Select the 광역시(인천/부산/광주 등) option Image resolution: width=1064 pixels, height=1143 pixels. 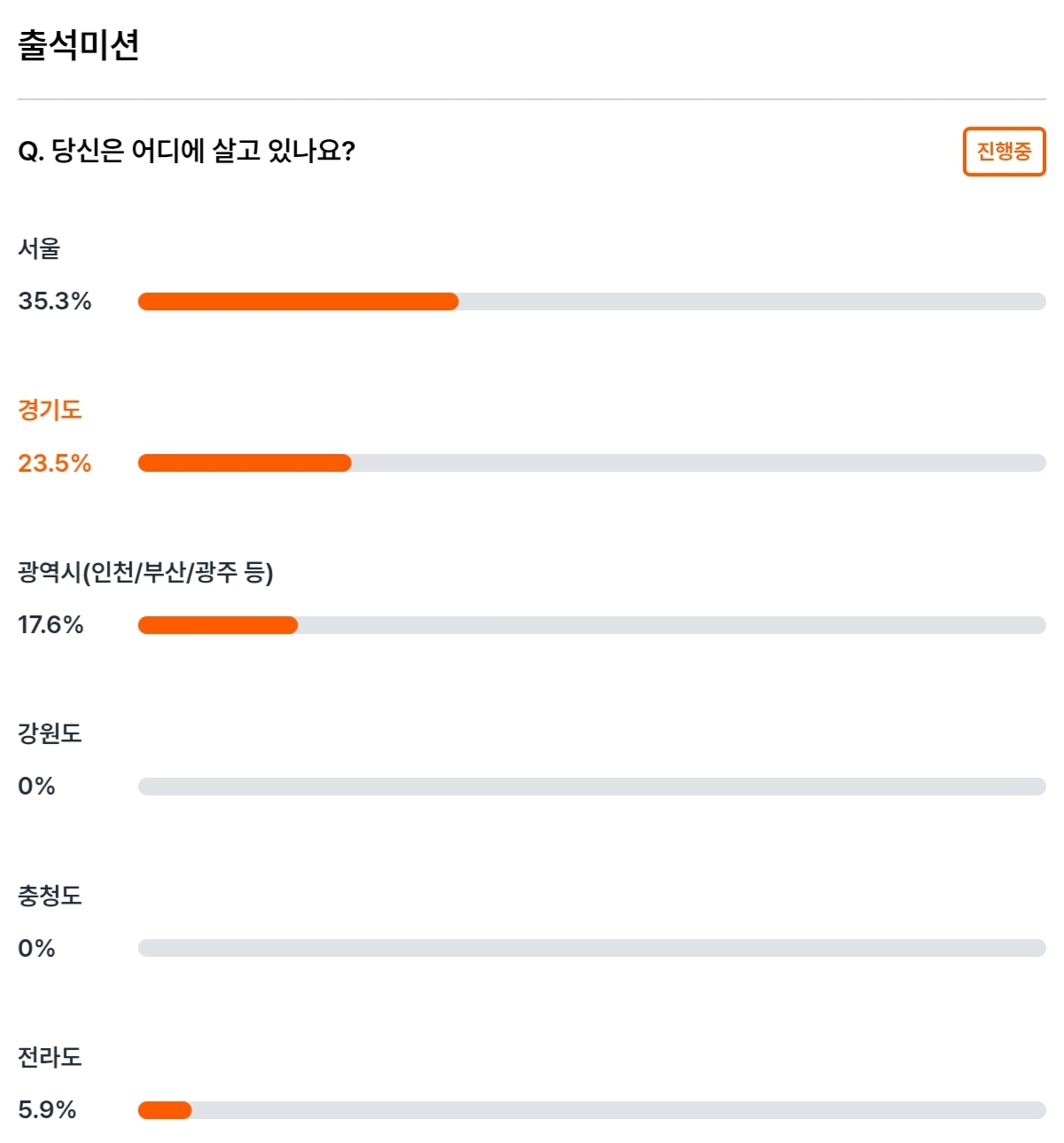click(x=145, y=572)
